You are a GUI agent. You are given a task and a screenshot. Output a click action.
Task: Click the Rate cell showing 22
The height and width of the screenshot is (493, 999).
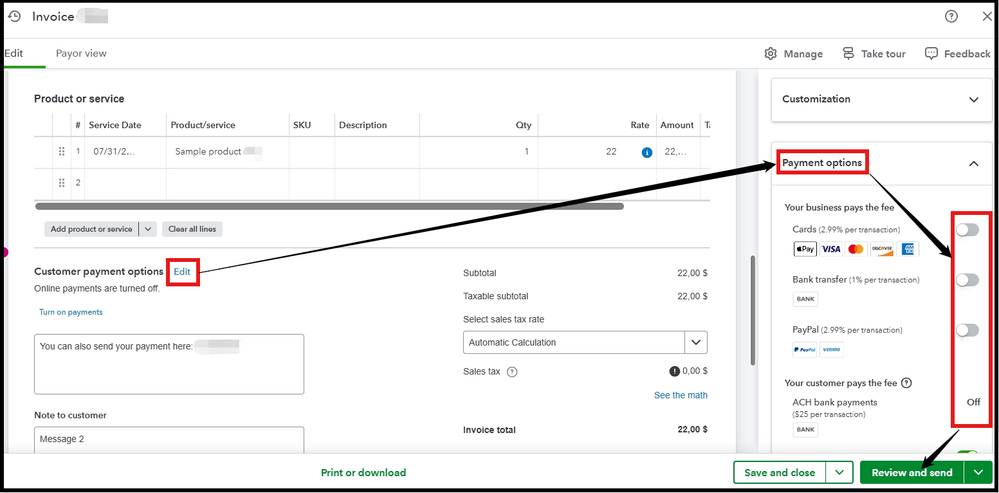598,152
